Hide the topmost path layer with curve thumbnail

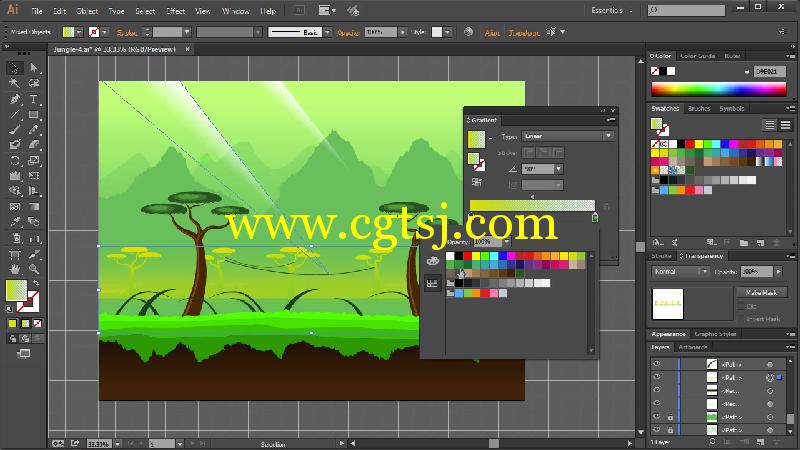(657, 364)
